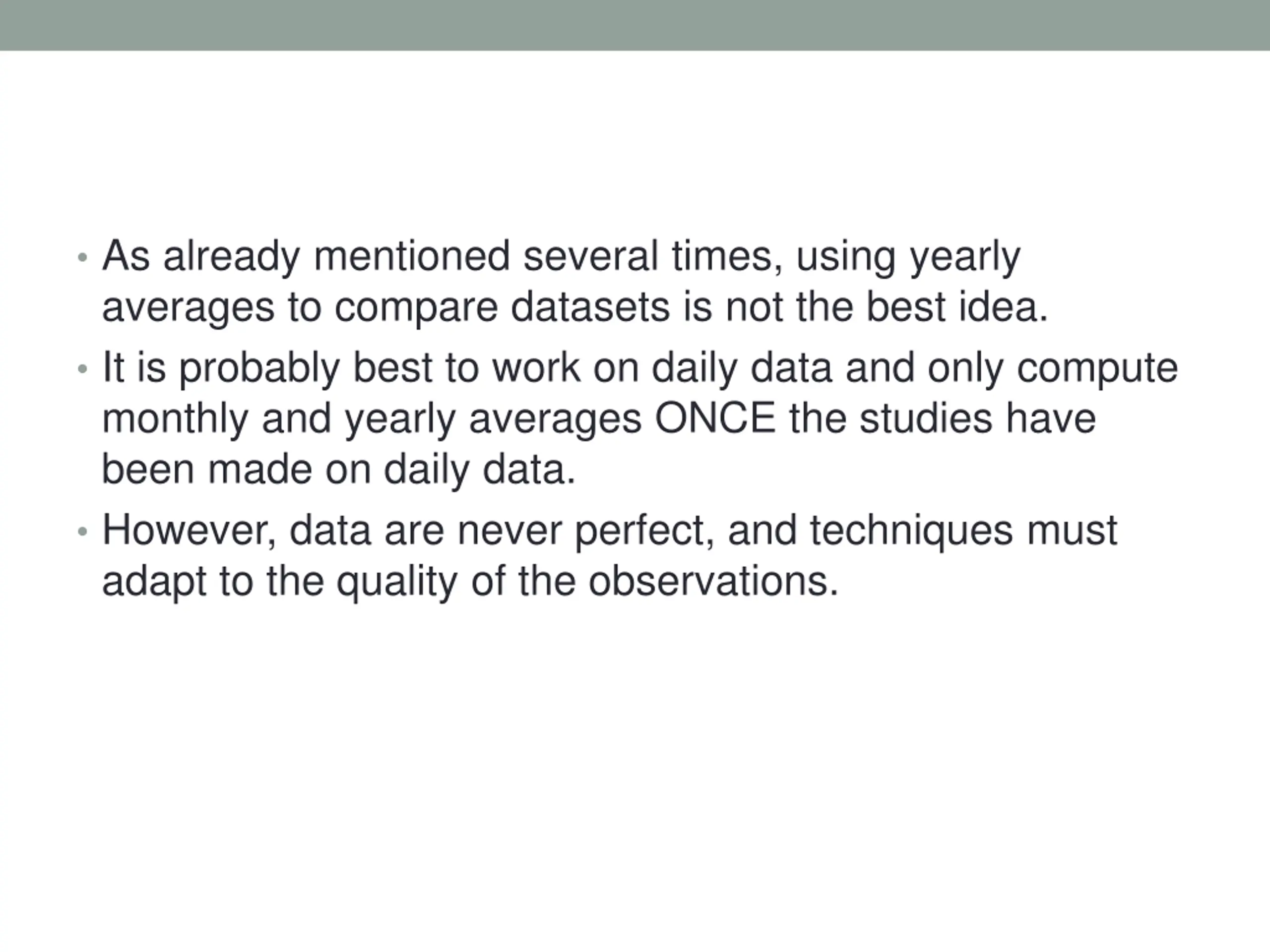1270x952 pixels.
Task: Click the first bullet point marker
Action: click(x=82, y=257)
